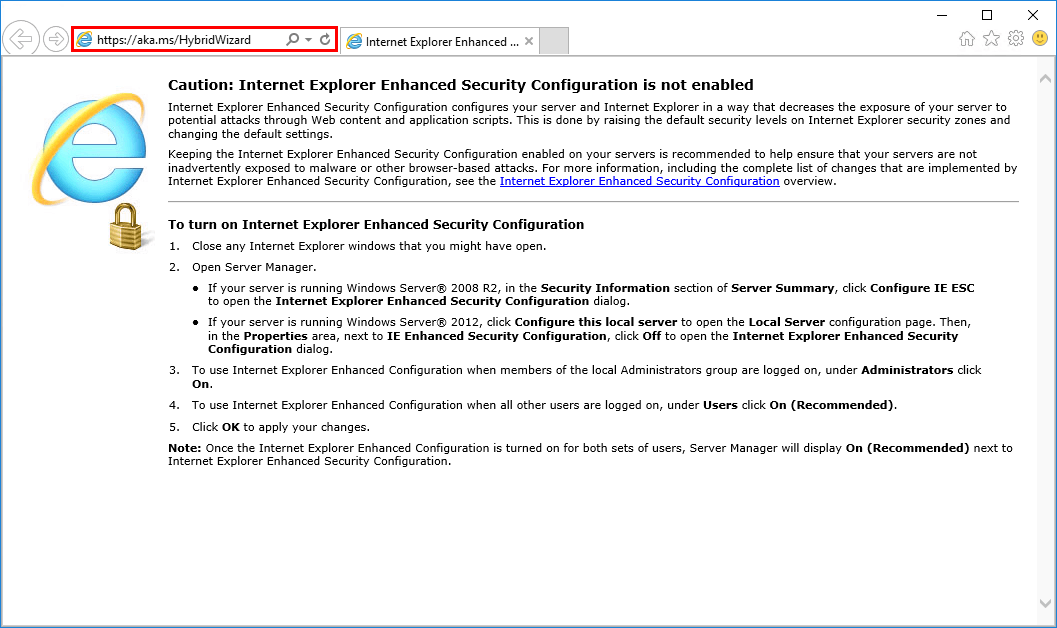Open the Home page icon
The image size is (1057, 628).
coord(967,38)
